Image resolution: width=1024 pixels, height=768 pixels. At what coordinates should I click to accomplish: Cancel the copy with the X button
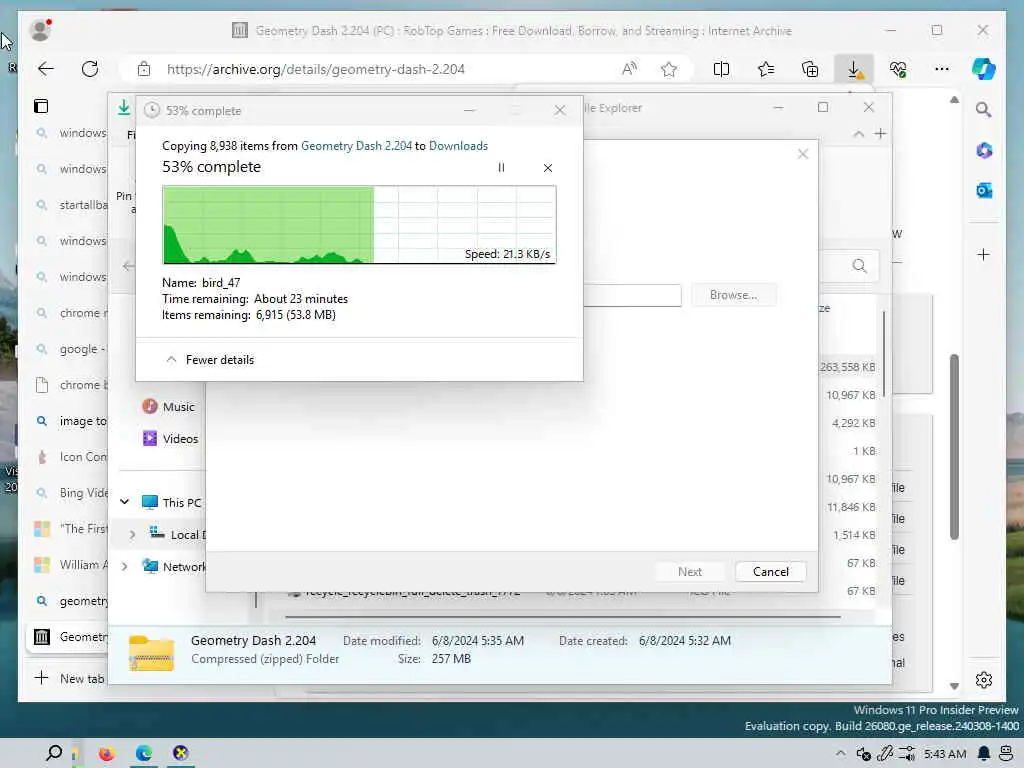[x=548, y=168]
